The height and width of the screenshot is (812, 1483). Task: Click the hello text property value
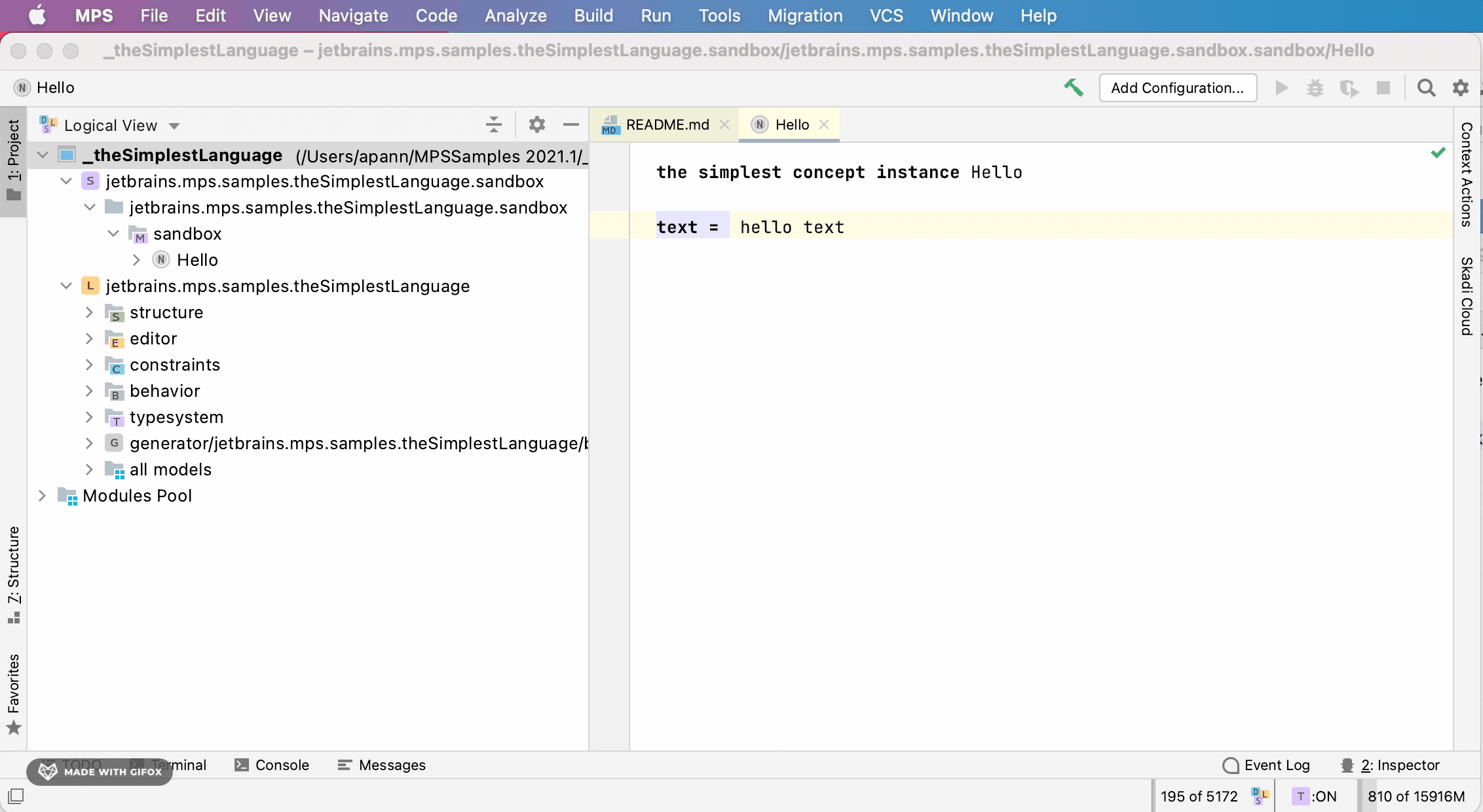point(792,227)
